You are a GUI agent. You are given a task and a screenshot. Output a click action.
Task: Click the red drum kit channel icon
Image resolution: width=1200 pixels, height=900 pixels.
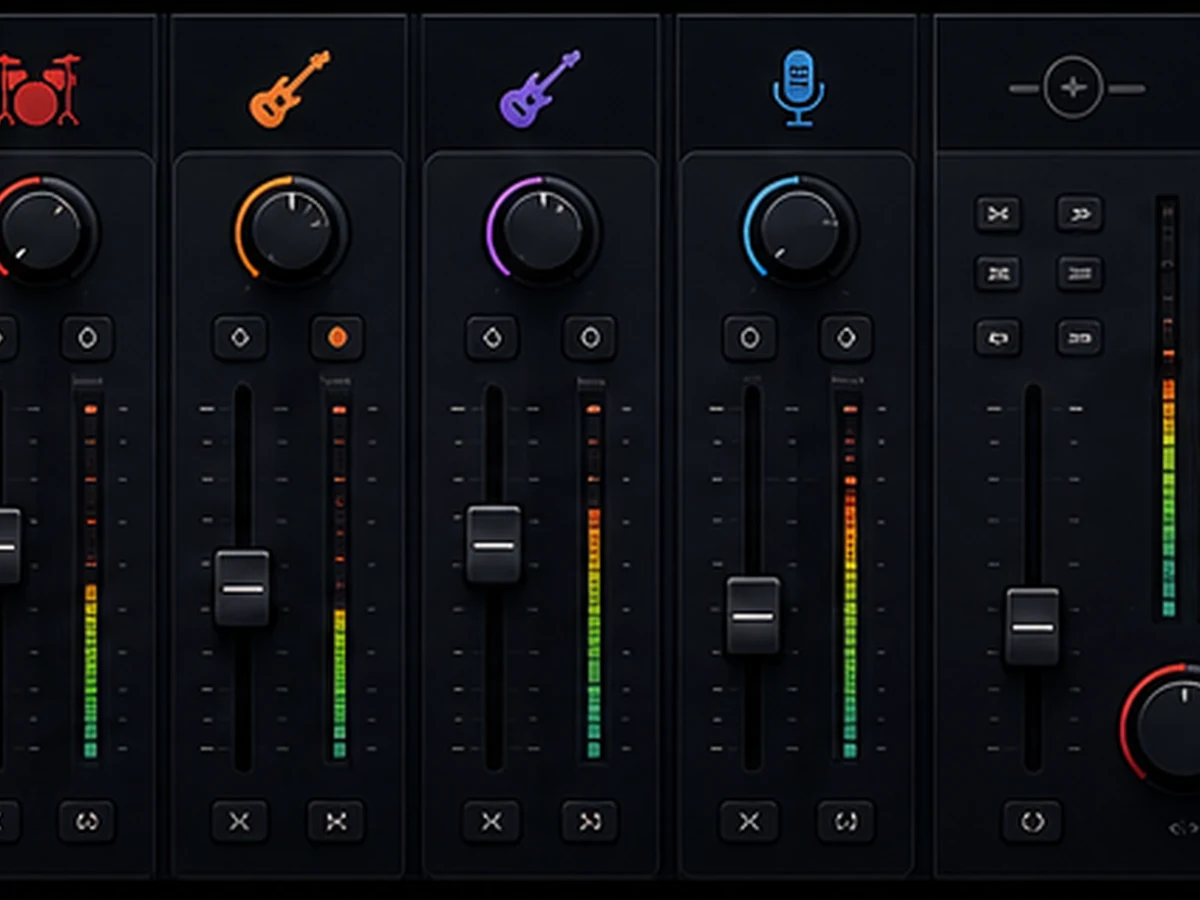(x=39, y=90)
